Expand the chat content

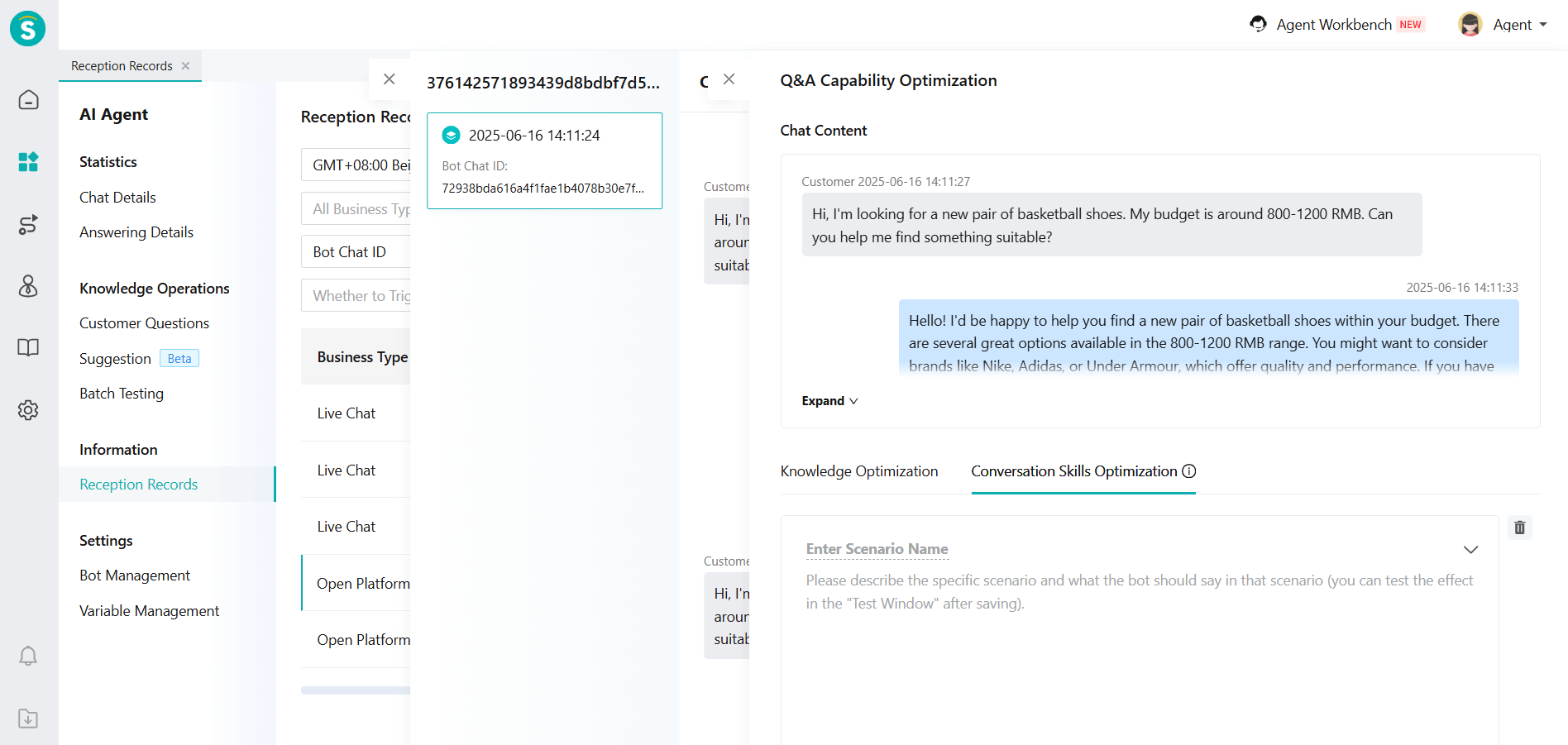[x=829, y=401]
